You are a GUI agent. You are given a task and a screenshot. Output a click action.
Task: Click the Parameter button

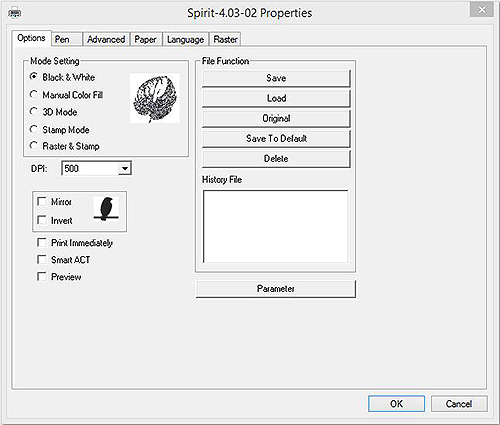coord(276,289)
